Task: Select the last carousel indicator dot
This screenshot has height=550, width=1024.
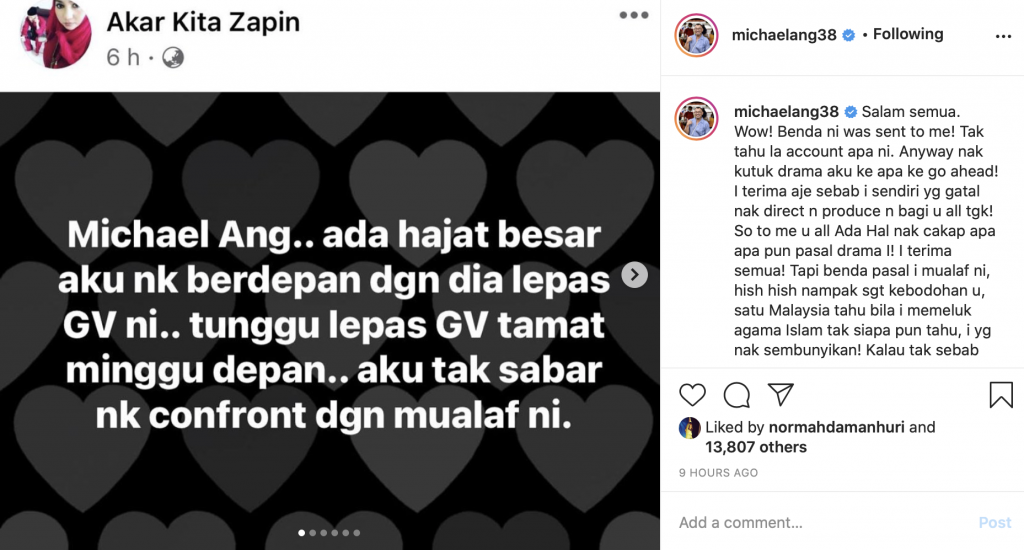Action: click(x=357, y=533)
